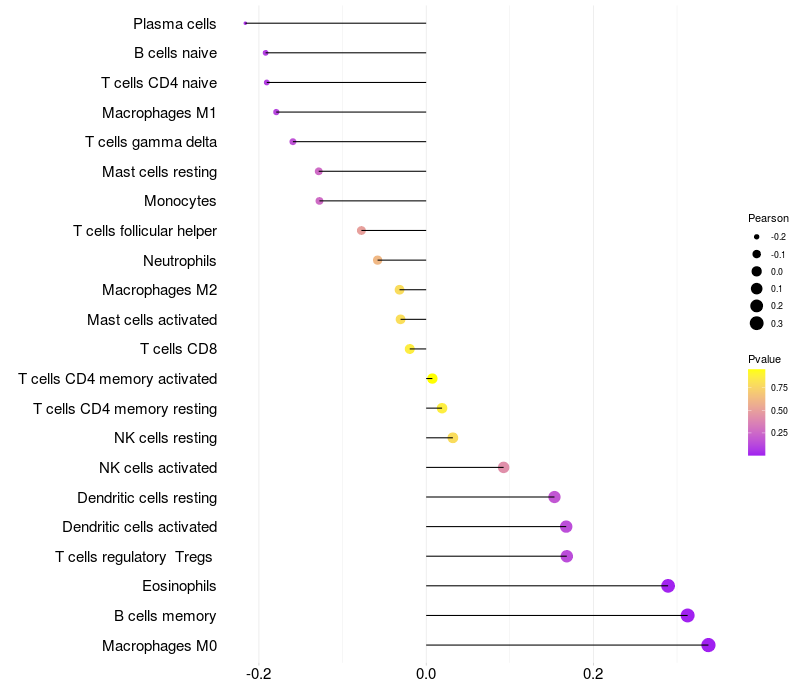
Task: Click the Pvalue color gradient bar
Action: pyautogui.click(x=757, y=412)
